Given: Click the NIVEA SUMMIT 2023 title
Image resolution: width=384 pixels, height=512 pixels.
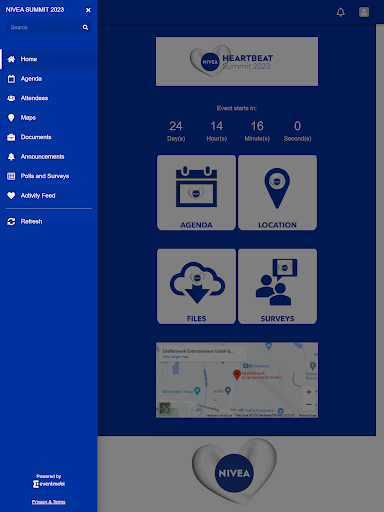Looking at the screenshot, I should (35, 10).
